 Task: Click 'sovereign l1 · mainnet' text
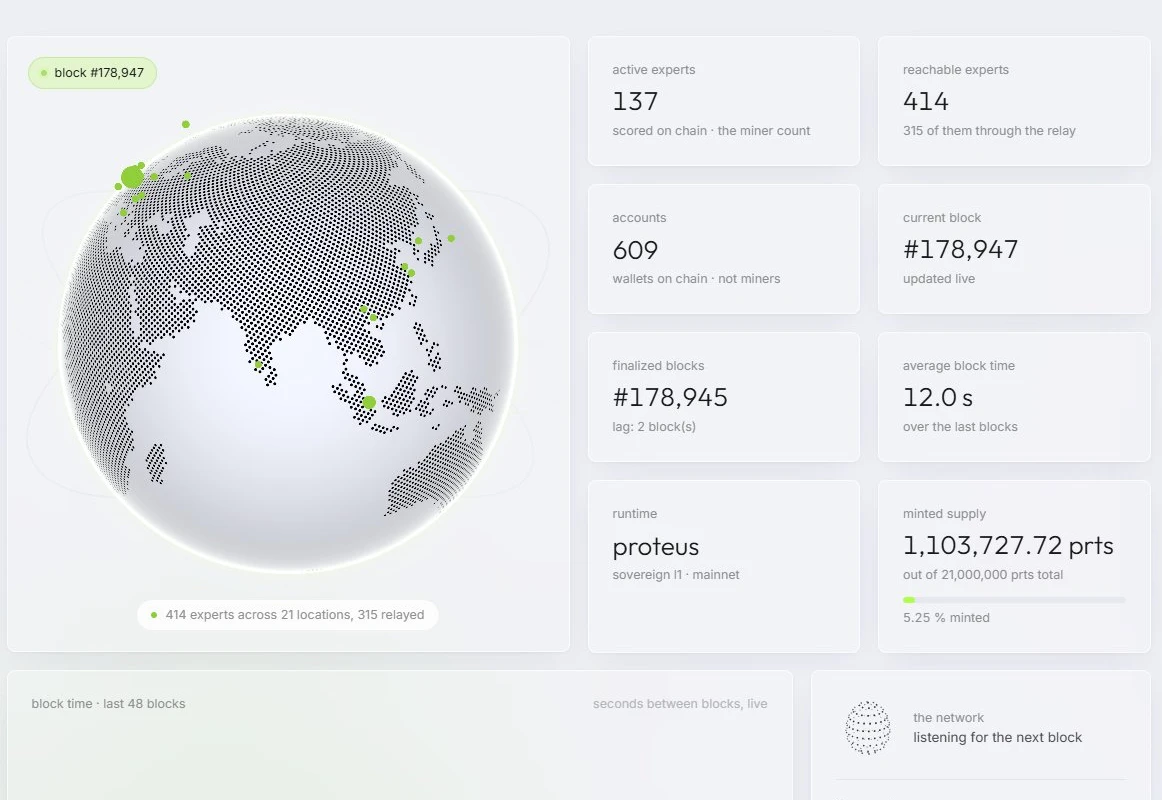pyautogui.click(x=676, y=575)
